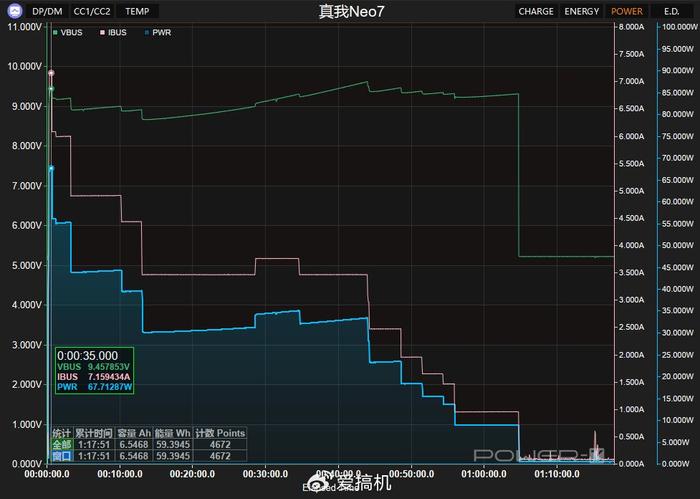Select the highlighted POWER tab

tap(627, 11)
